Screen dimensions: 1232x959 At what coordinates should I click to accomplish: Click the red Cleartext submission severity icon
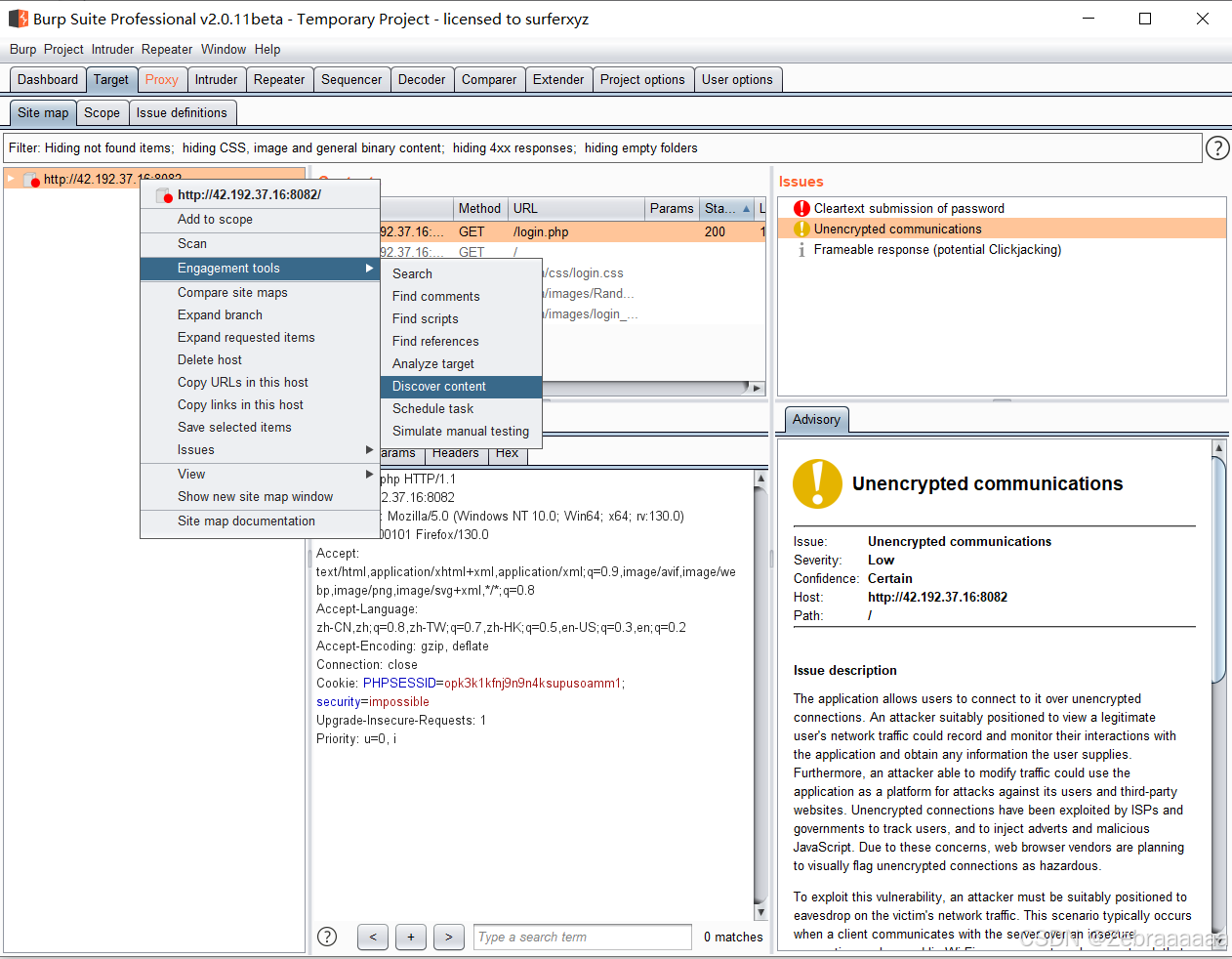[x=801, y=208]
